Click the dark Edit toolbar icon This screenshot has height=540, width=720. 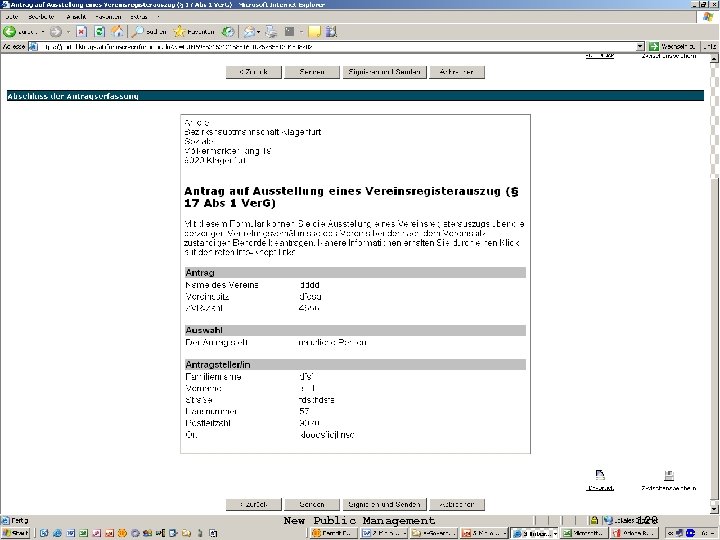coord(289,31)
